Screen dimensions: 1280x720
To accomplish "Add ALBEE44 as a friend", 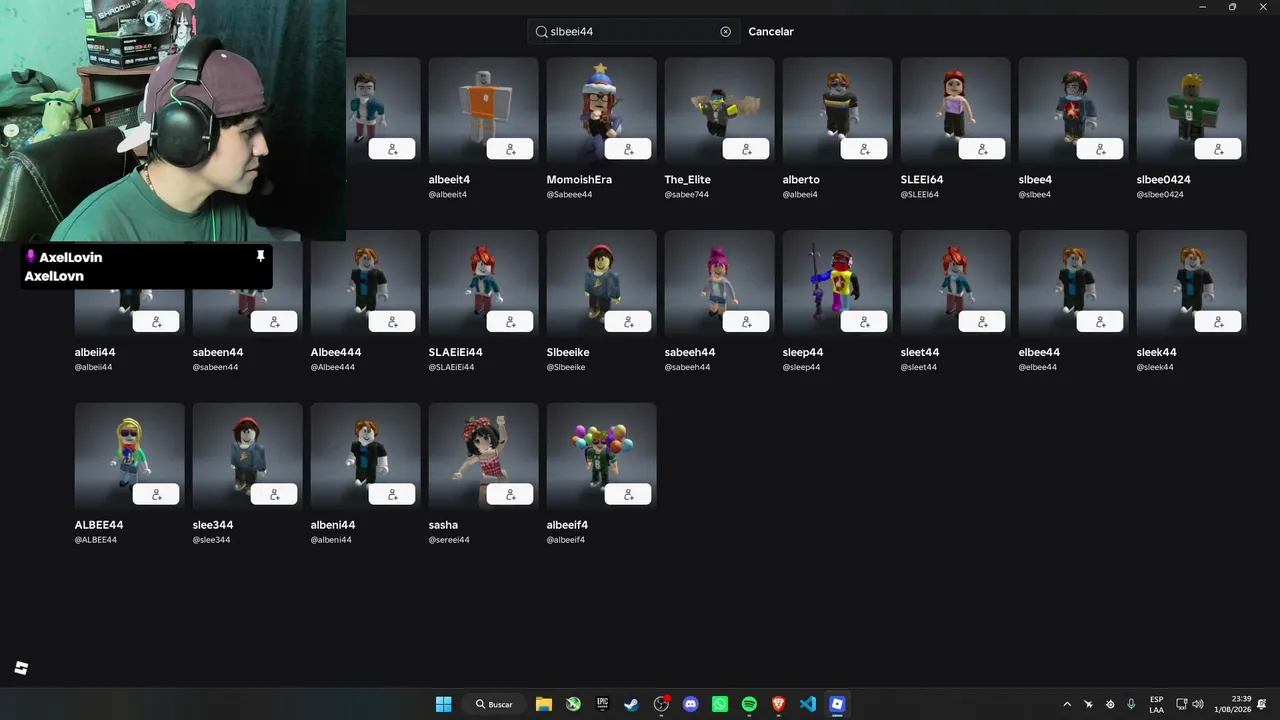I will pyautogui.click(x=157, y=495).
